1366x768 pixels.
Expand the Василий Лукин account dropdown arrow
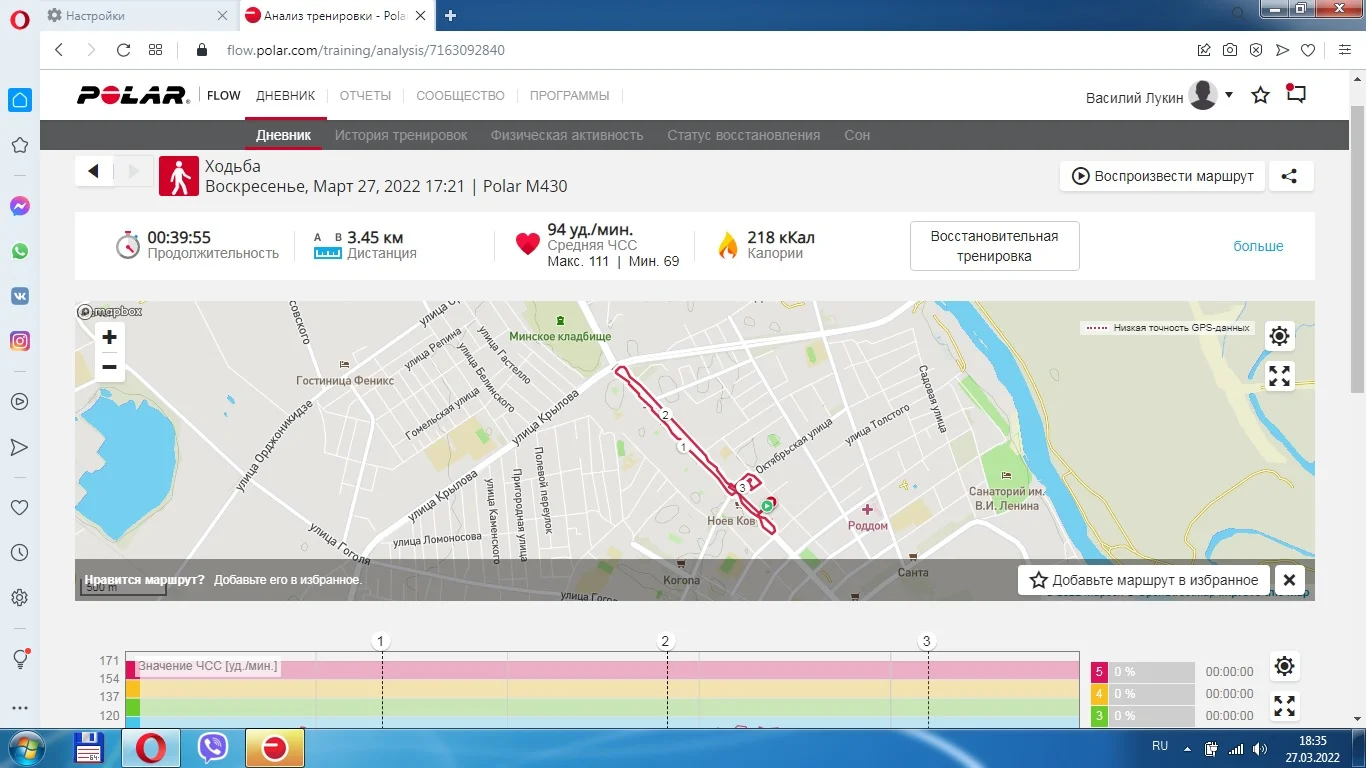pos(1229,95)
